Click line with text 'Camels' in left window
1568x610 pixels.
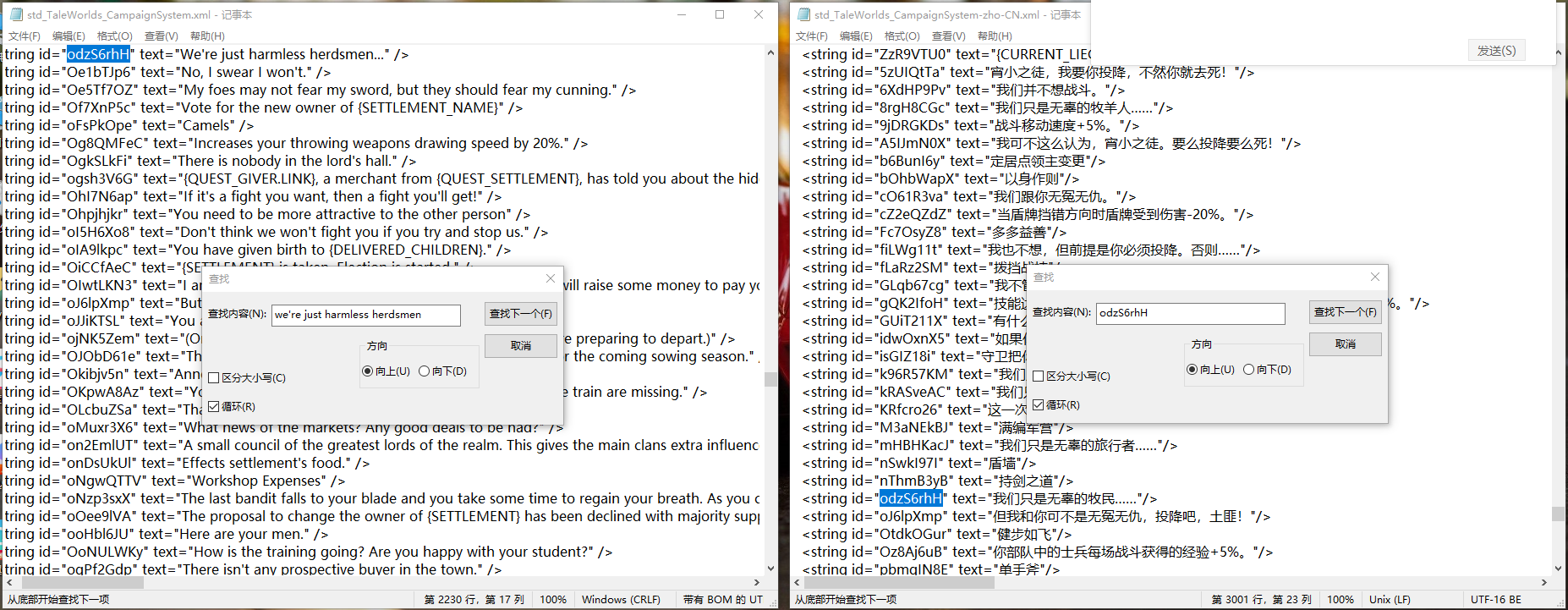tap(129, 125)
